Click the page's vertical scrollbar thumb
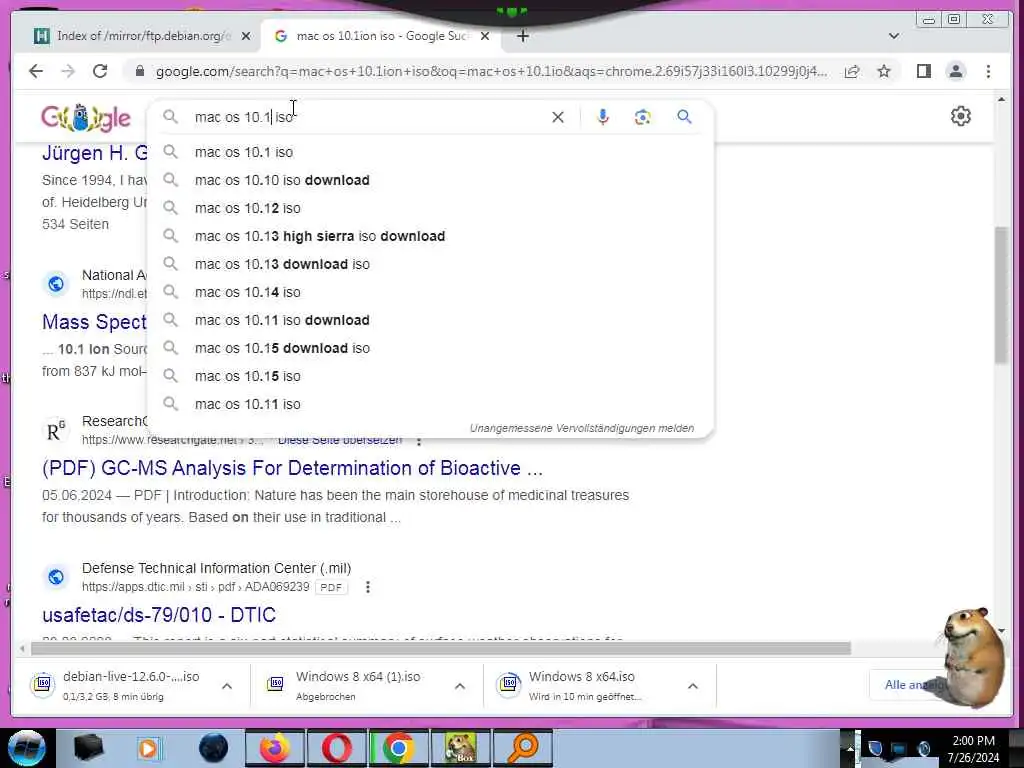Viewport: 1024px width, 768px height. [x=1001, y=295]
